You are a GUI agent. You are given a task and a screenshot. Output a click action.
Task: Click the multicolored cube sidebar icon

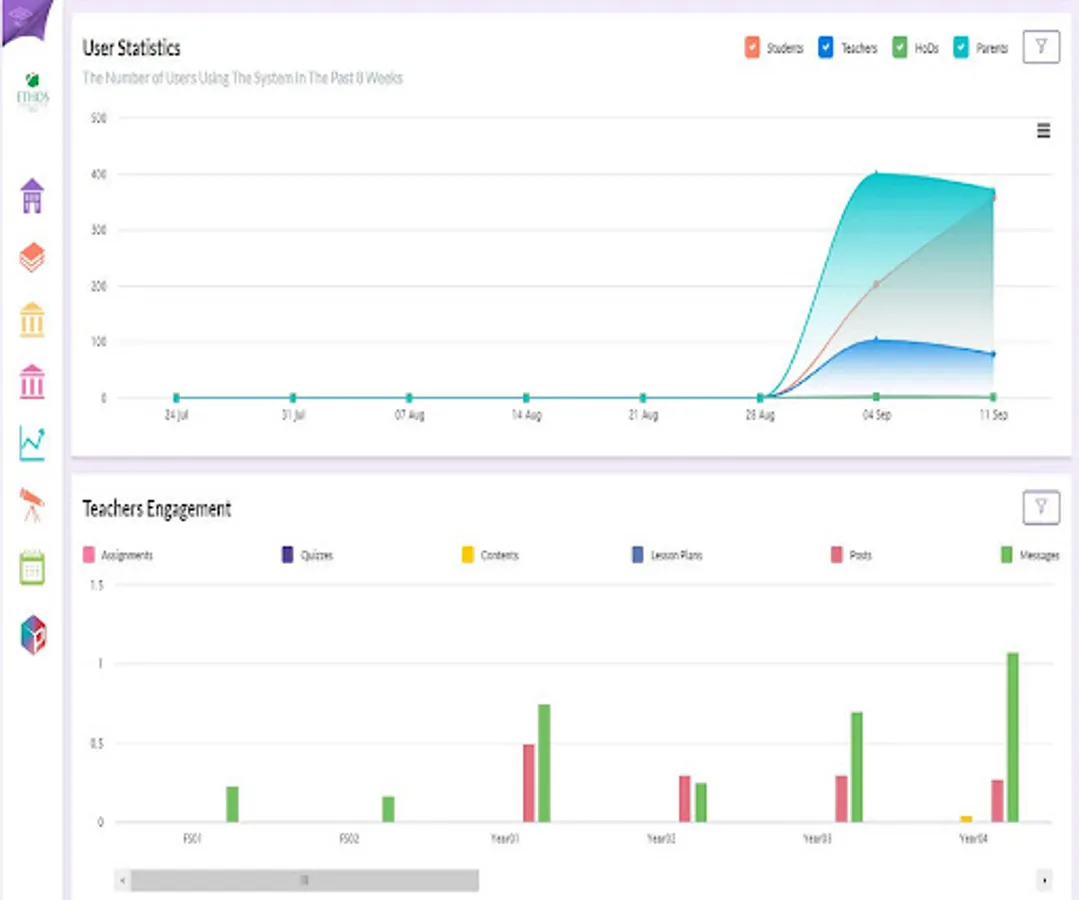(x=33, y=634)
